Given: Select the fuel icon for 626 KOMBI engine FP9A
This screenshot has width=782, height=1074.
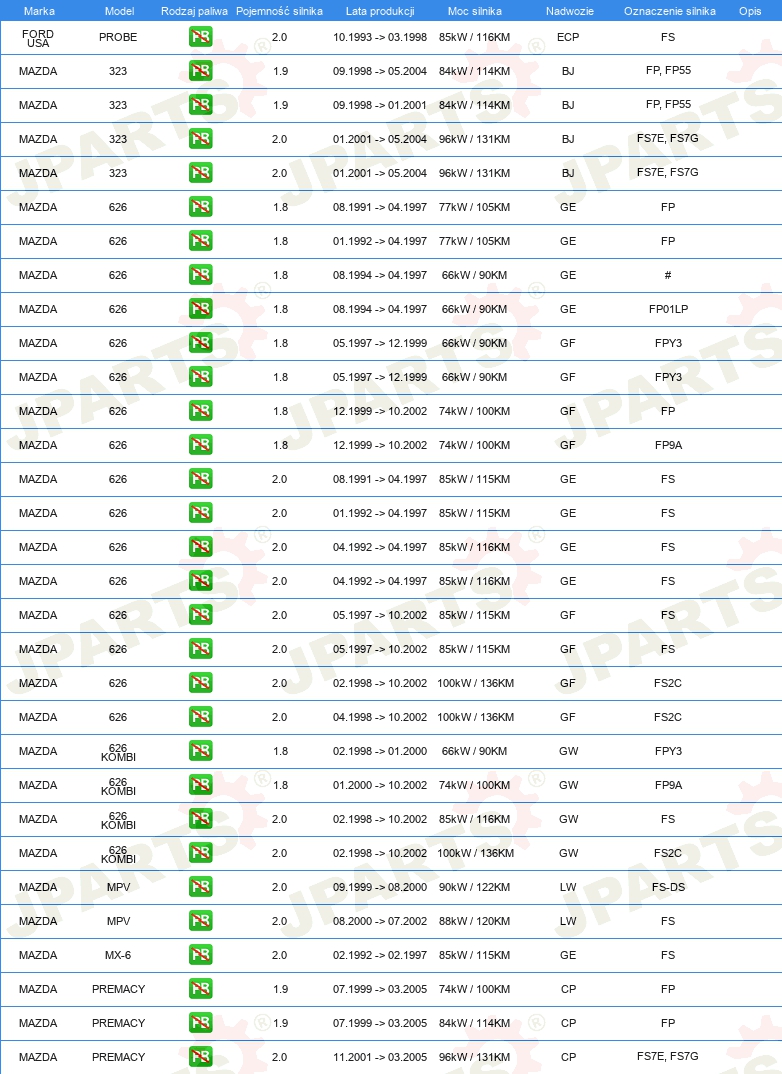Looking at the screenshot, I should click(201, 785).
